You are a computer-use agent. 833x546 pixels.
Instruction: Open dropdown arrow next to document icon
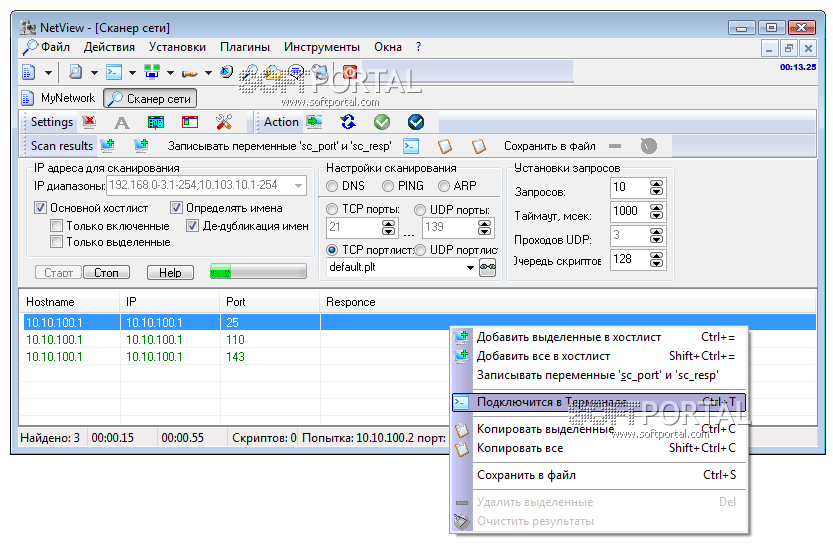pyautogui.click(x=48, y=72)
